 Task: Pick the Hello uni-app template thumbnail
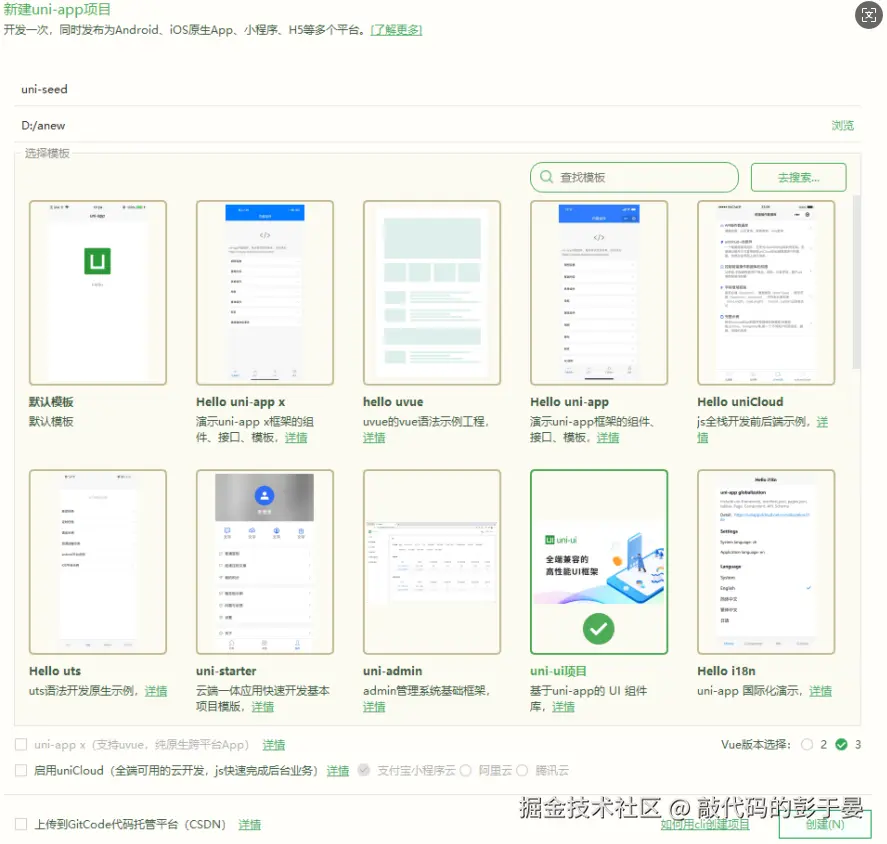pos(599,292)
